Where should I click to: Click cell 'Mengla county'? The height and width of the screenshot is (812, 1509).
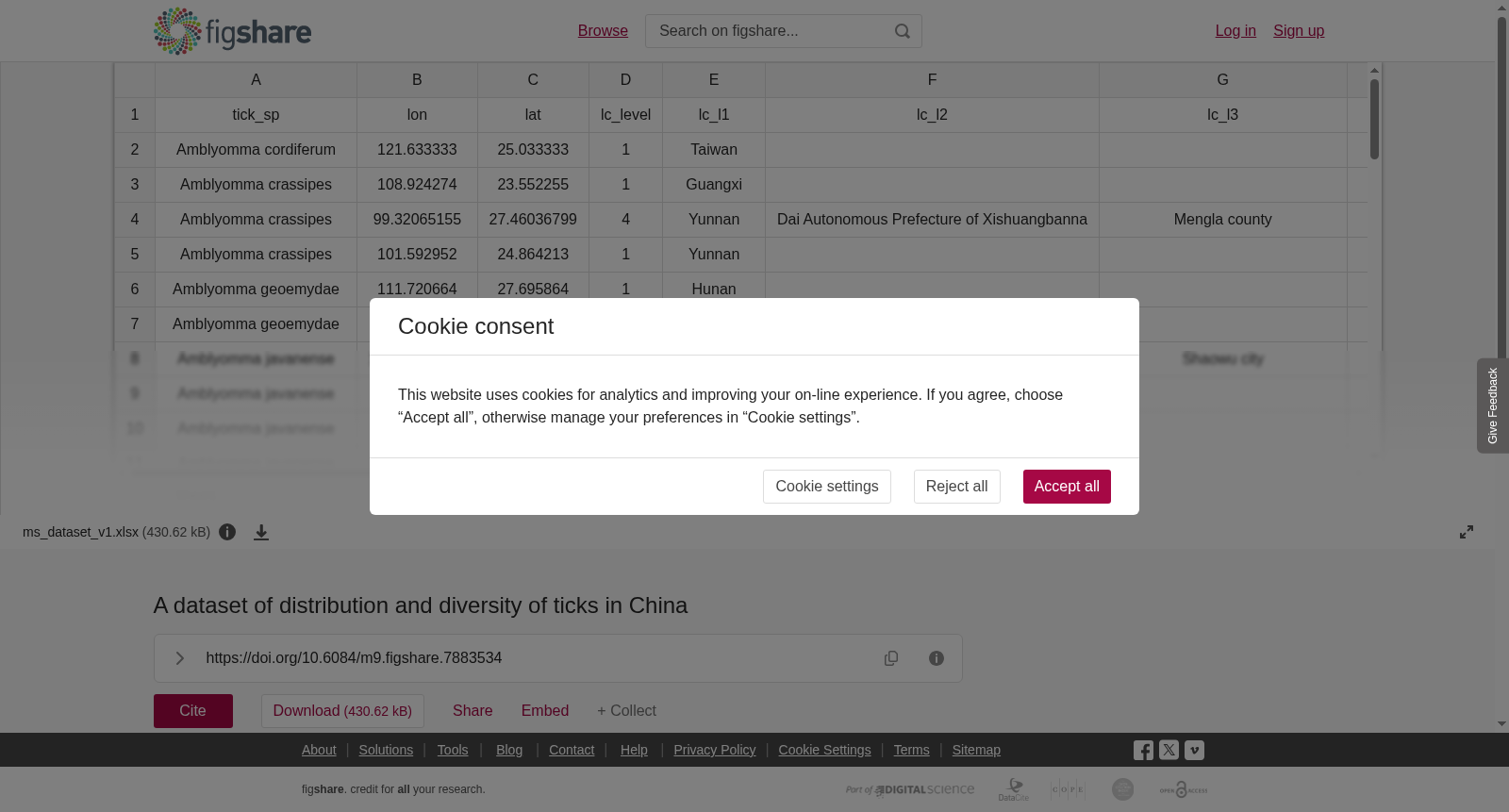point(1223,220)
